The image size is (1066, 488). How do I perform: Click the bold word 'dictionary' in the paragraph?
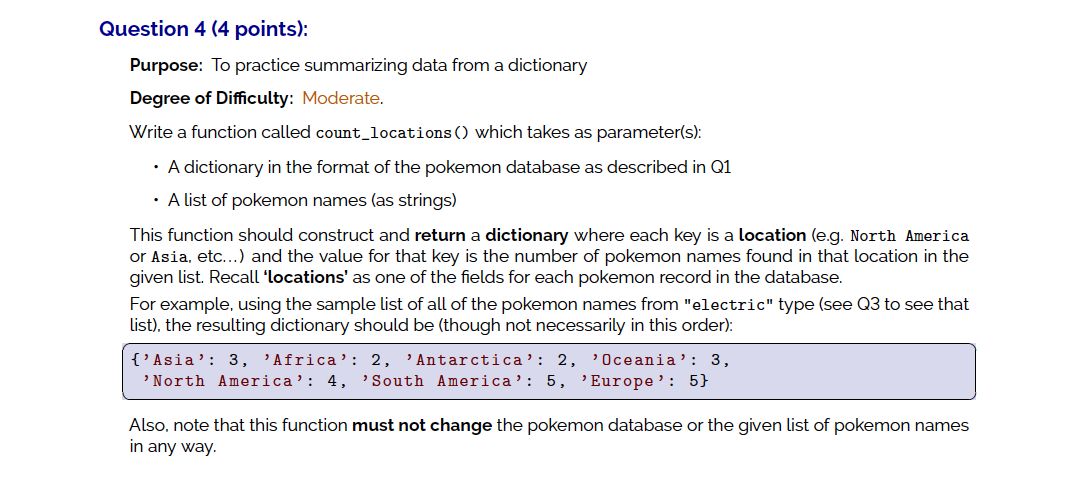[527, 236]
